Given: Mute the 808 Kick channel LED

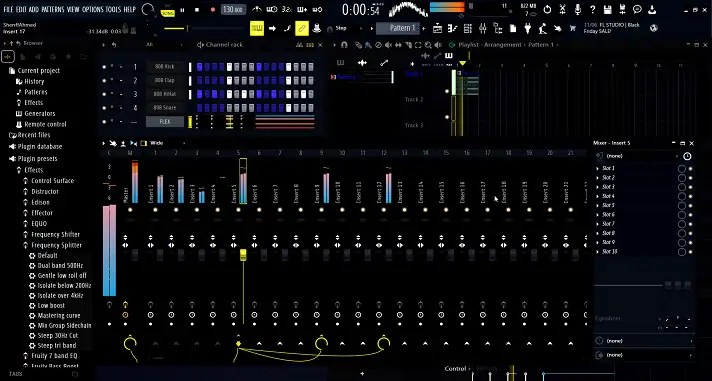Looking at the screenshot, I should click(104, 67).
